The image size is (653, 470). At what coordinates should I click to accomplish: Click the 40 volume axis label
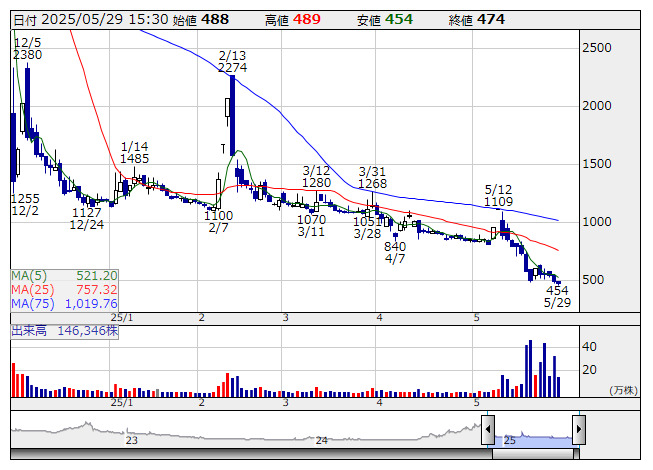[x=589, y=346]
